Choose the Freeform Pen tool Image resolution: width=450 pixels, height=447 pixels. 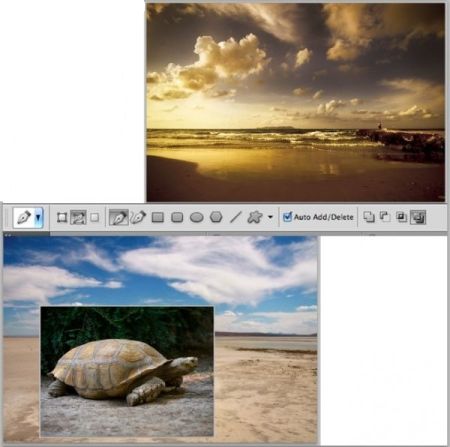point(138,218)
